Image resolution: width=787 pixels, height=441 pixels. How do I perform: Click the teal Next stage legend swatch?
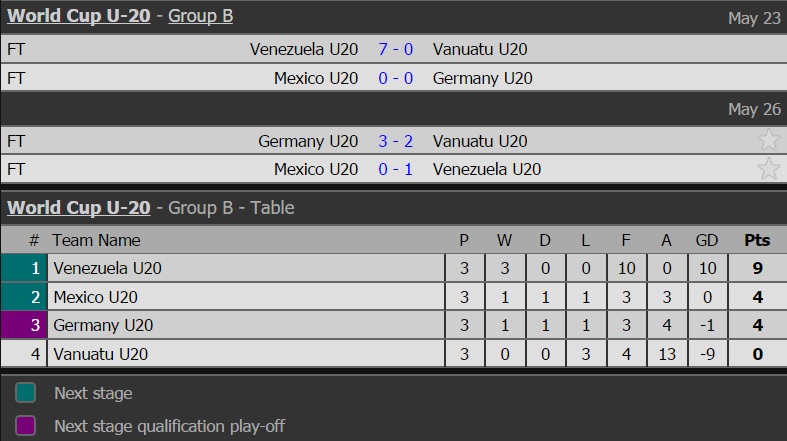[26, 393]
